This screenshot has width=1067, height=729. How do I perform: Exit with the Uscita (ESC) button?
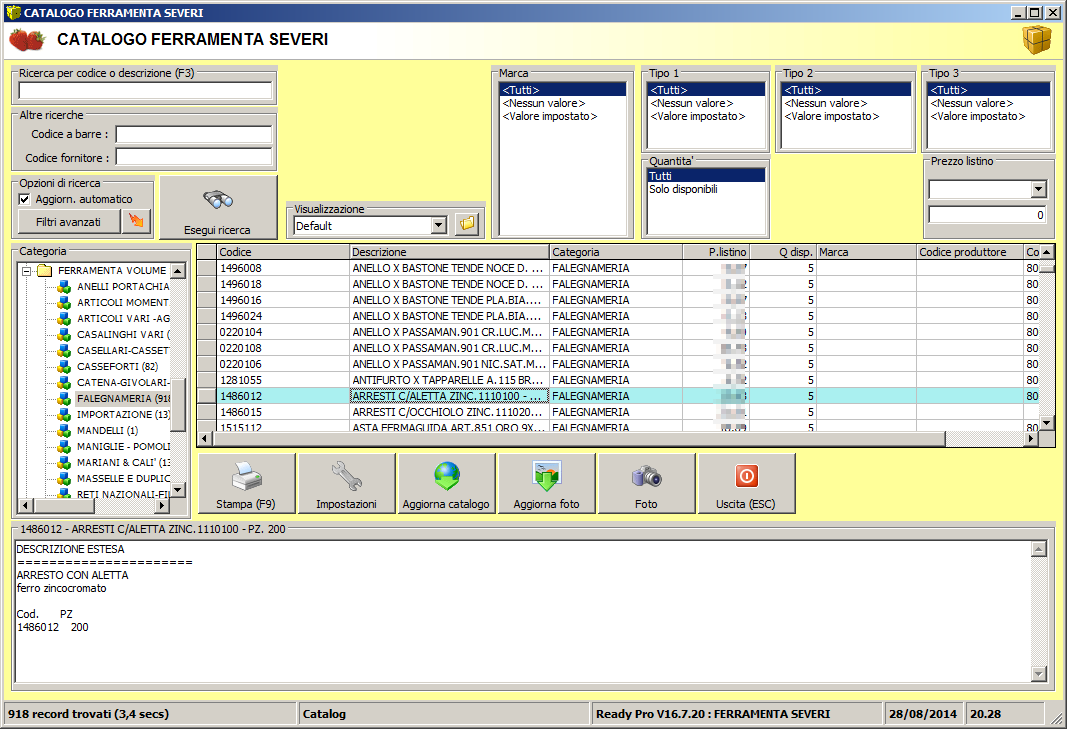click(746, 483)
